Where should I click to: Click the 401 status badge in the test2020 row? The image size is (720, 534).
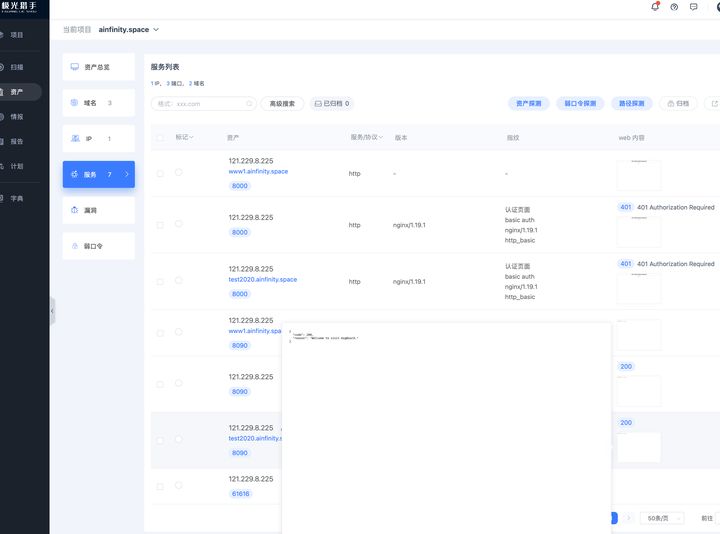point(625,264)
